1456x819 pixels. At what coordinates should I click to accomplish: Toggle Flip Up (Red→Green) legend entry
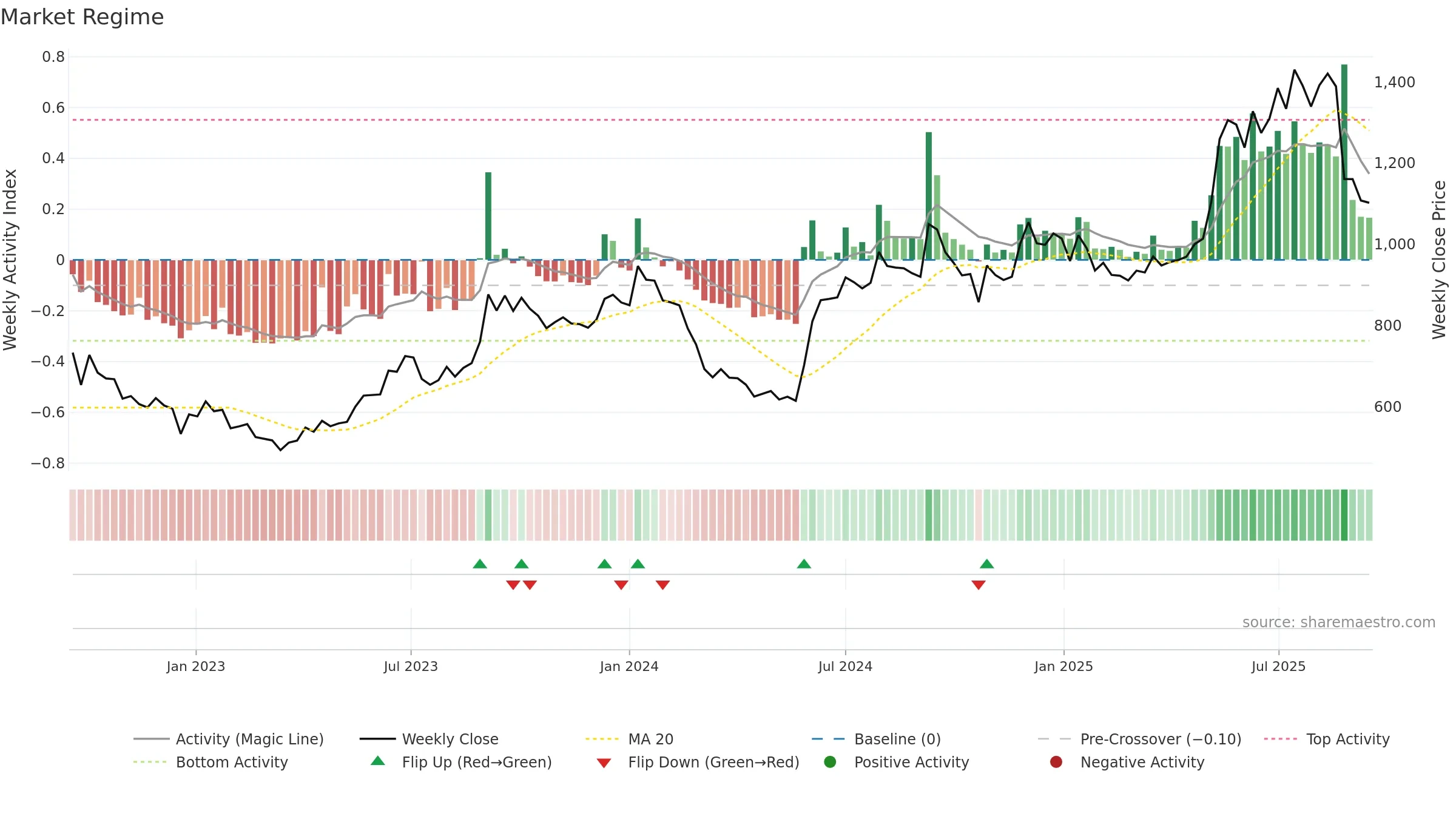[461, 762]
